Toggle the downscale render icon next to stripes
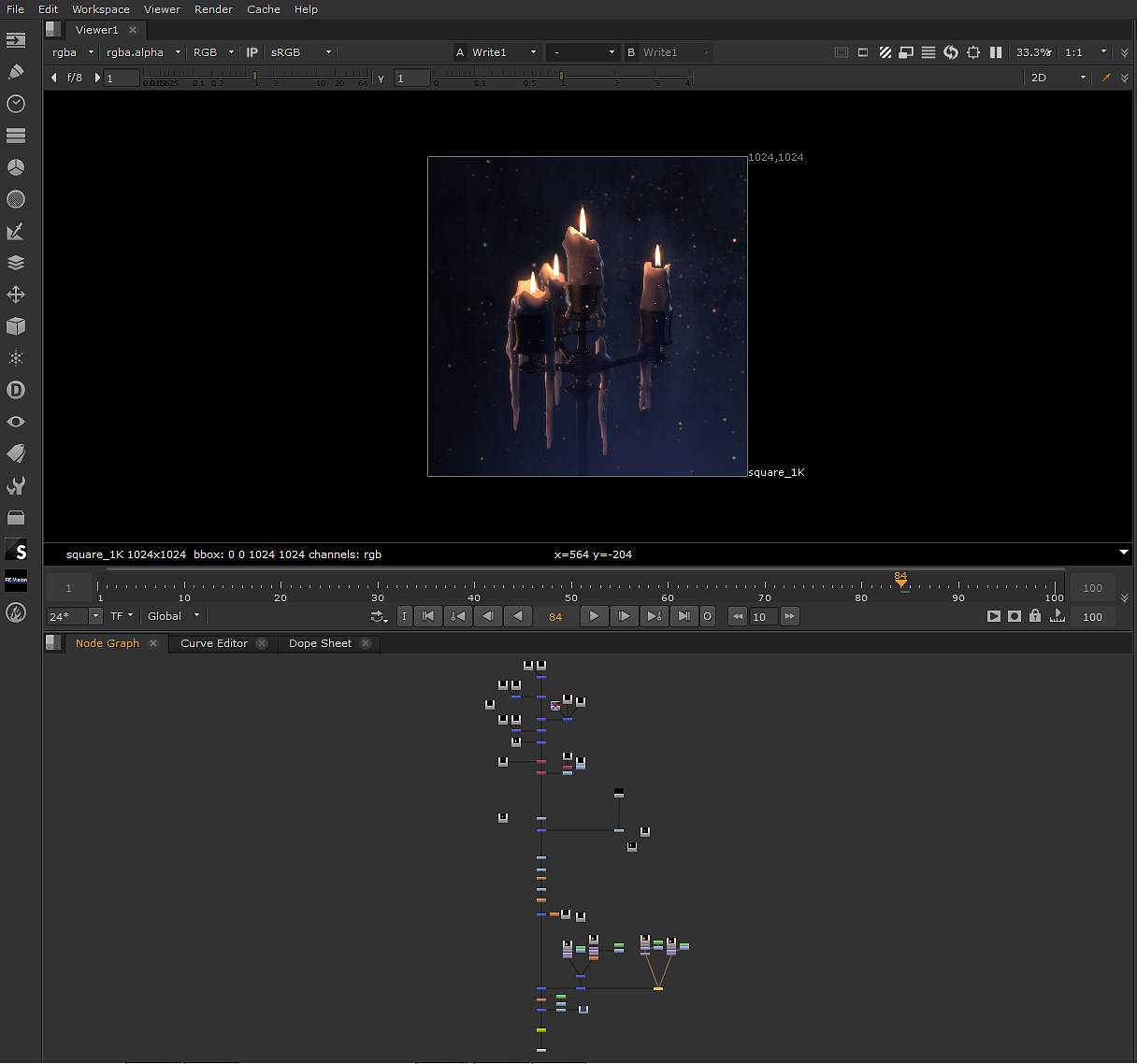The image size is (1137, 1064). (906, 52)
